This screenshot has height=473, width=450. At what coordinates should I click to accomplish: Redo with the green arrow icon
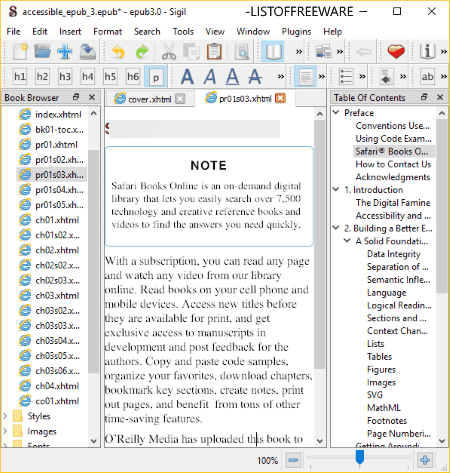[x=142, y=52]
